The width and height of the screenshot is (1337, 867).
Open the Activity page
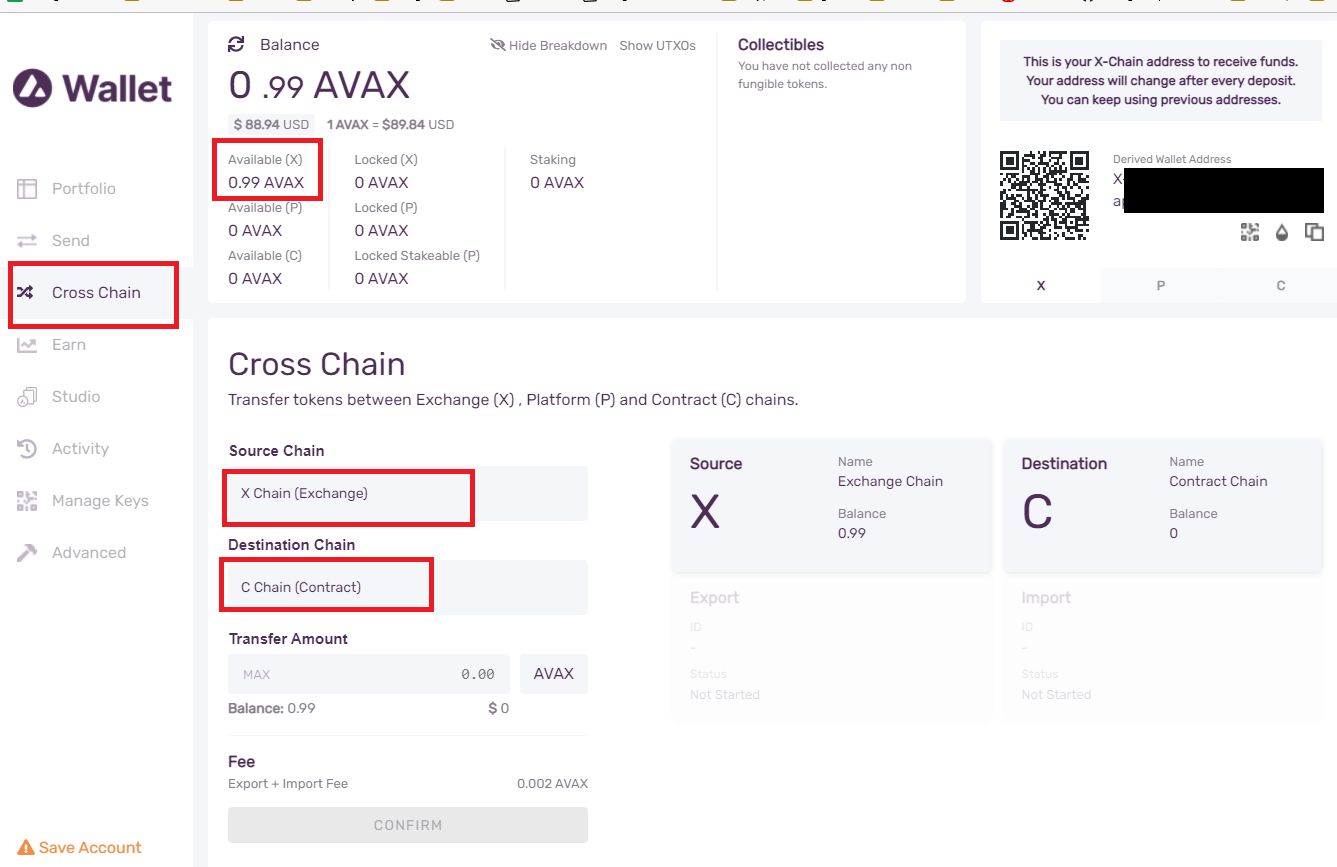point(80,448)
